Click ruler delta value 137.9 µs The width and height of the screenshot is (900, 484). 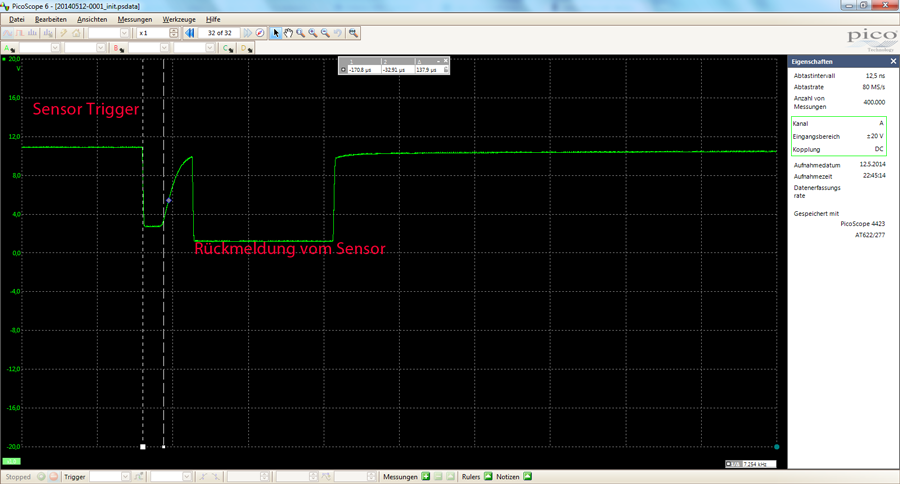coord(426,69)
